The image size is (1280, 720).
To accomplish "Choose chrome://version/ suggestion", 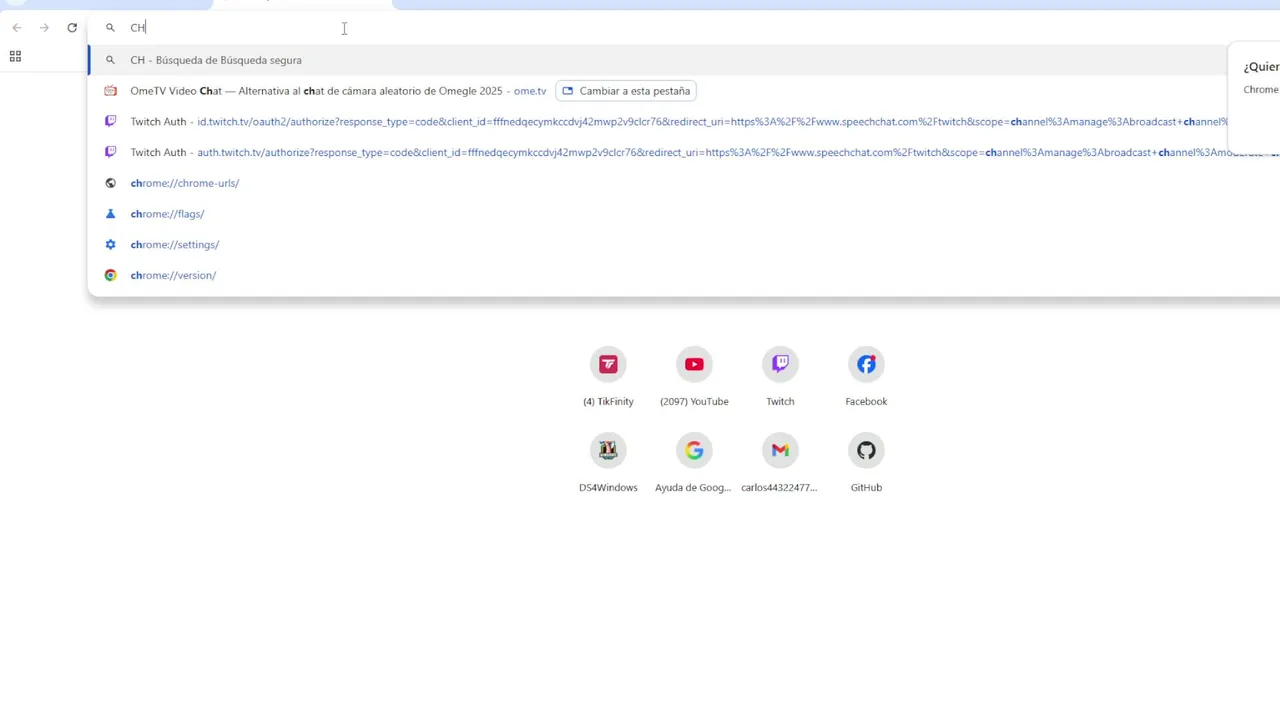I will [x=684, y=275].
